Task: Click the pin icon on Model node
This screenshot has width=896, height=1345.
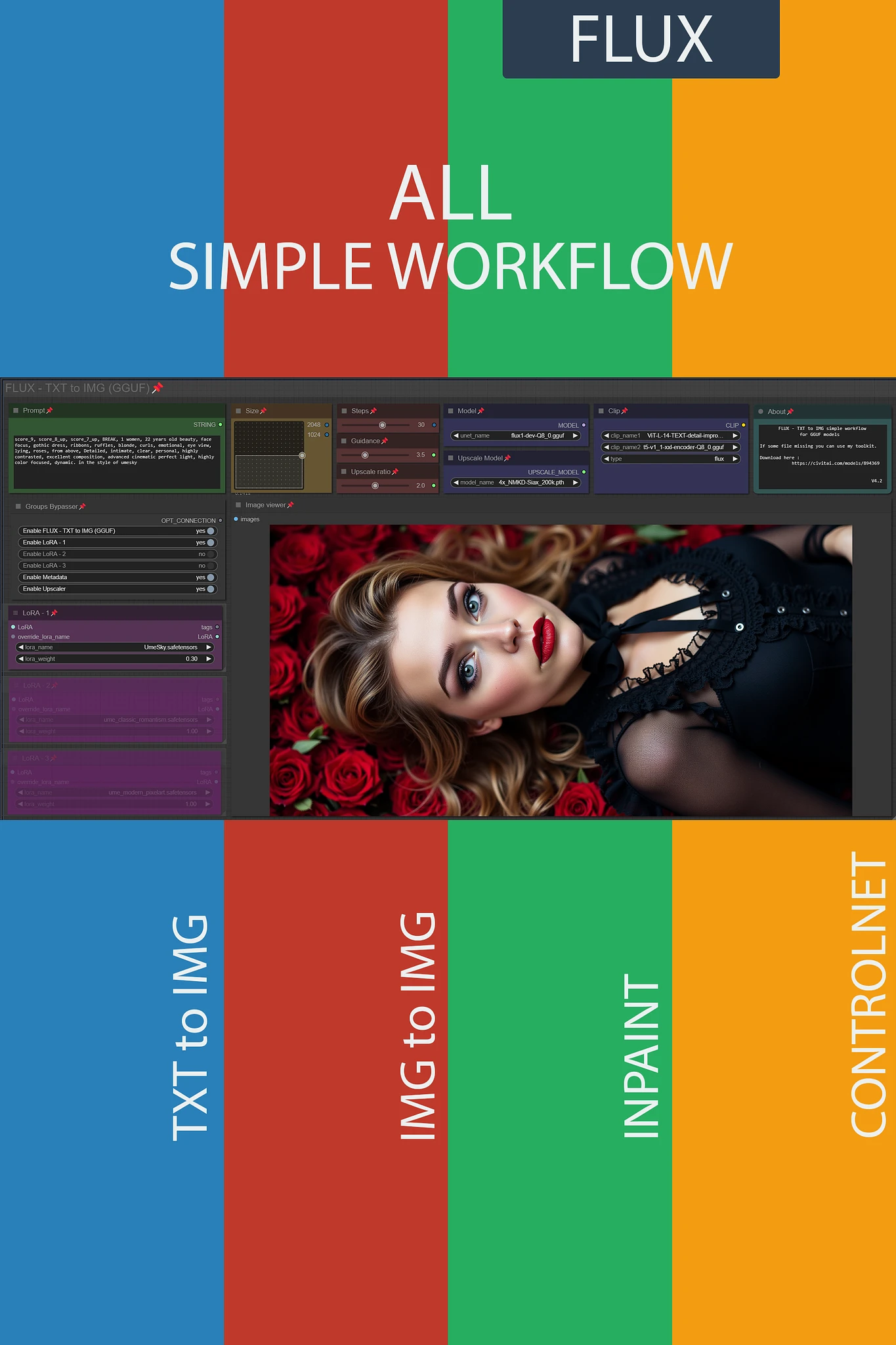Action: (481, 411)
